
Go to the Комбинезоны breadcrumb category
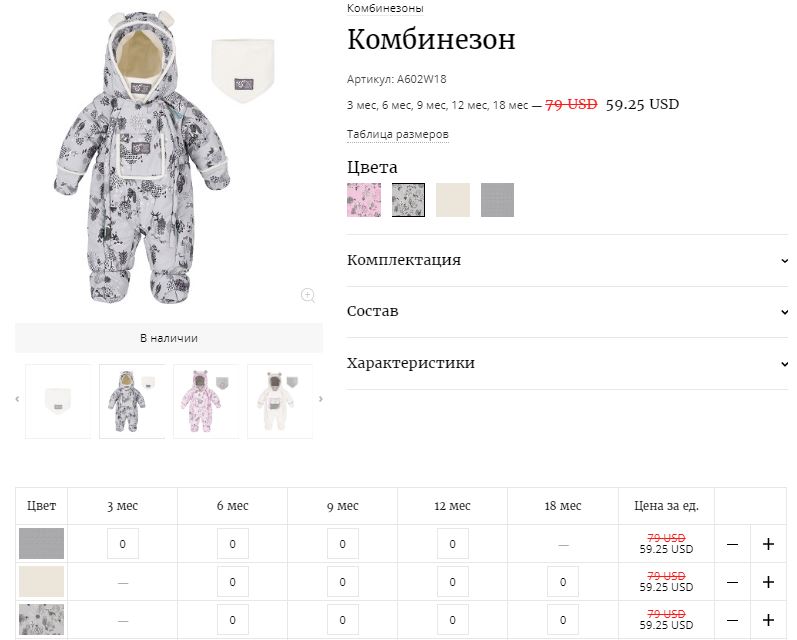385,8
